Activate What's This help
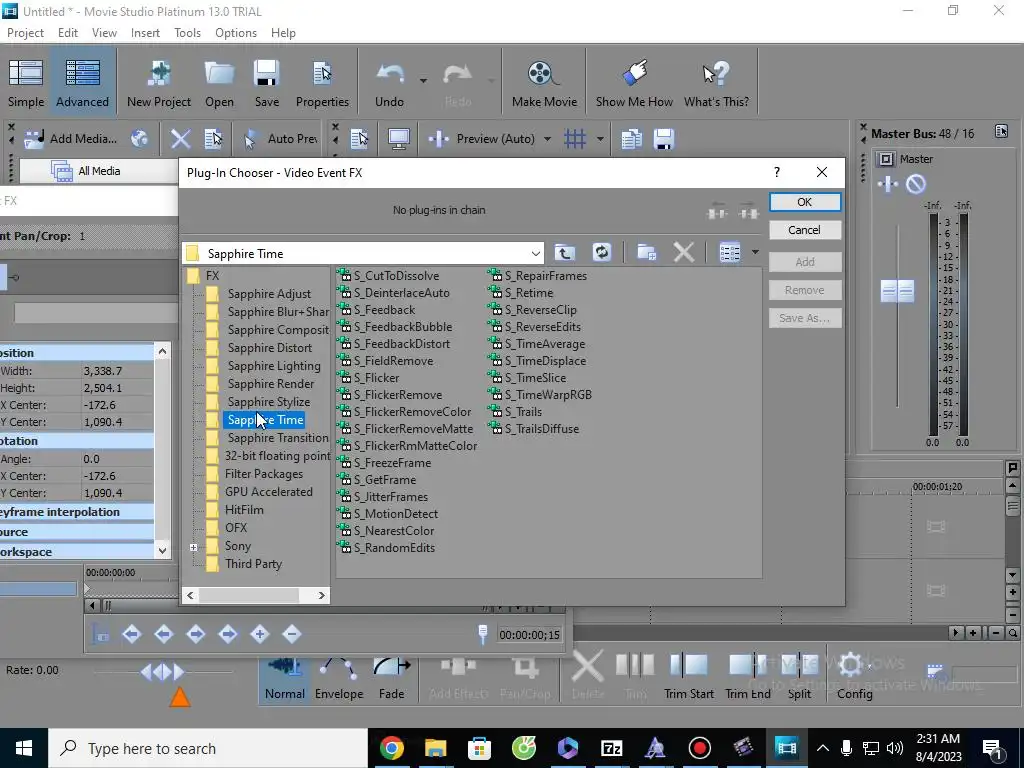Image resolution: width=1024 pixels, height=768 pixels. [716, 83]
